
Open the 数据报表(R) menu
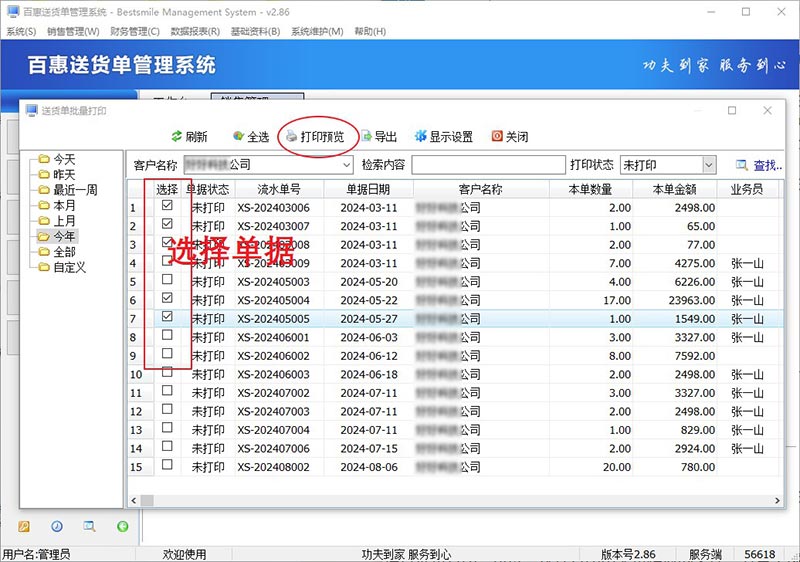click(x=195, y=32)
